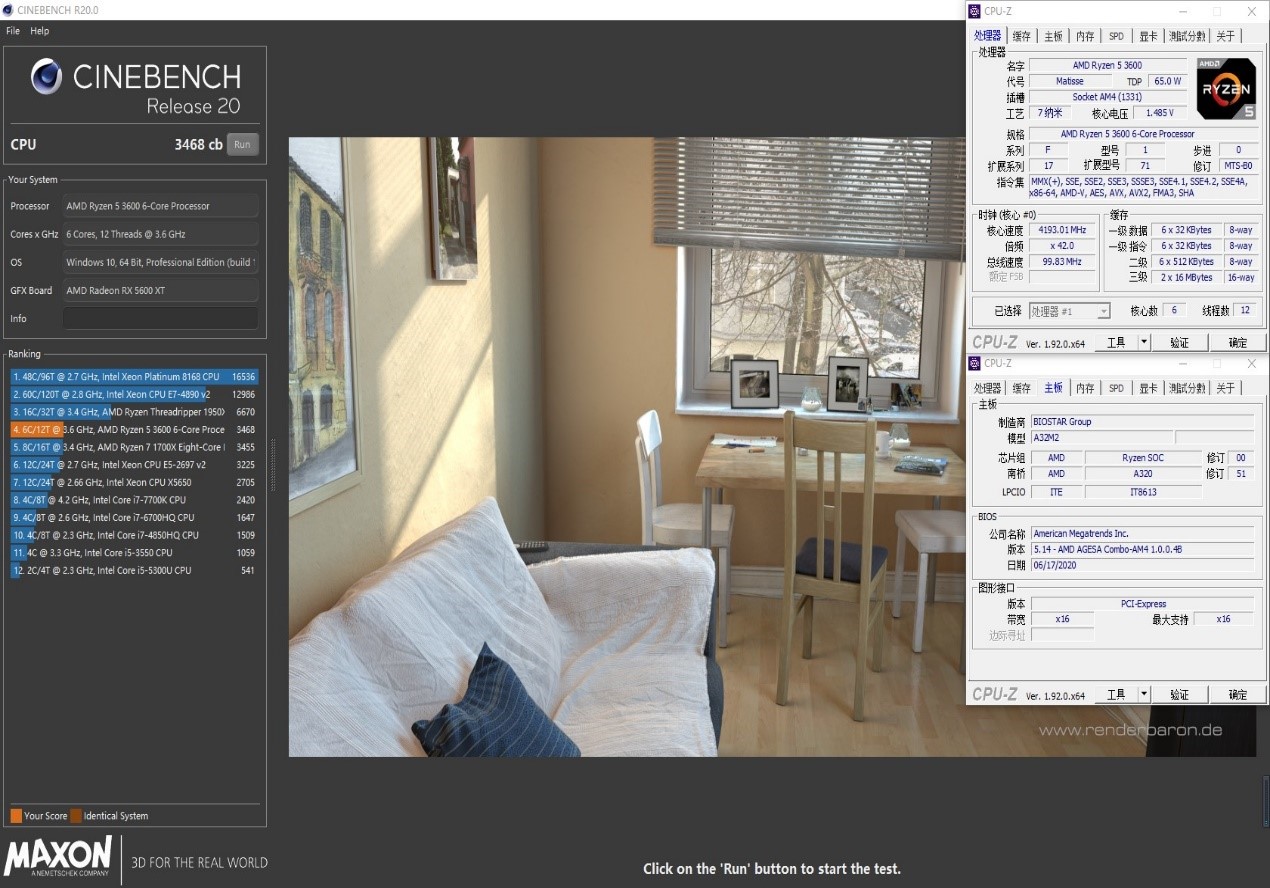Click the Ryzen 5 logo in CPU-Z
Viewport: 1270px width, 888px height.
click(1226, 88)
